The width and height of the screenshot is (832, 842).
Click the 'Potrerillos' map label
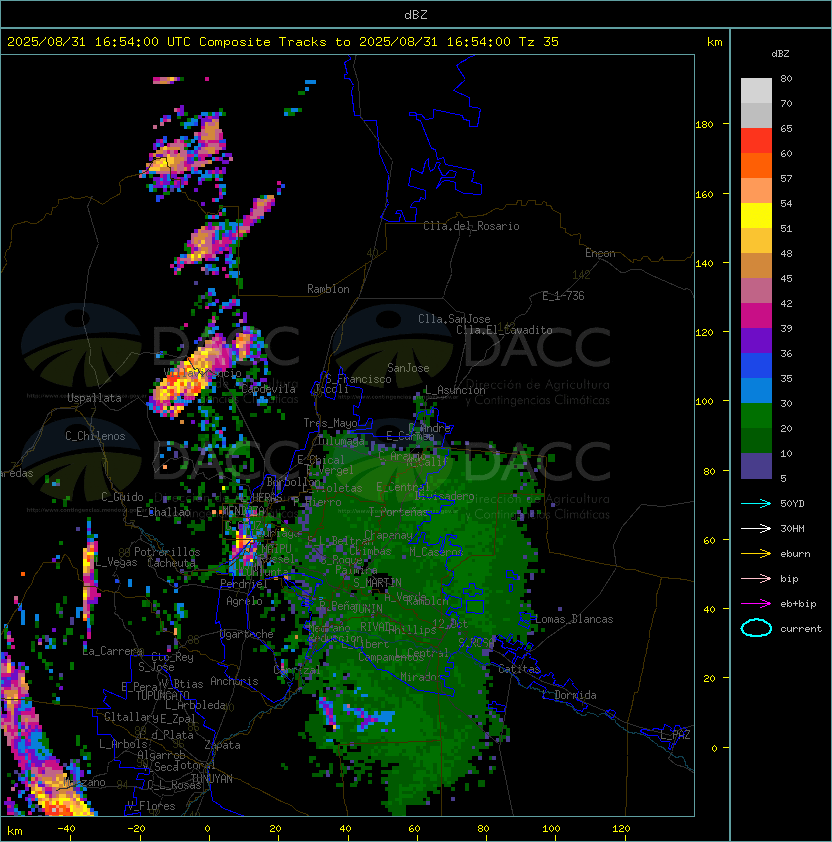[167, 552]
